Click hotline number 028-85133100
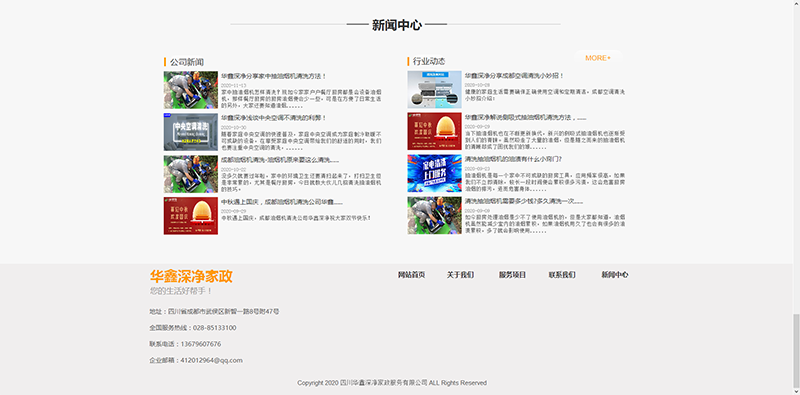The image size is (800, 395). click(x=214, y=328)
